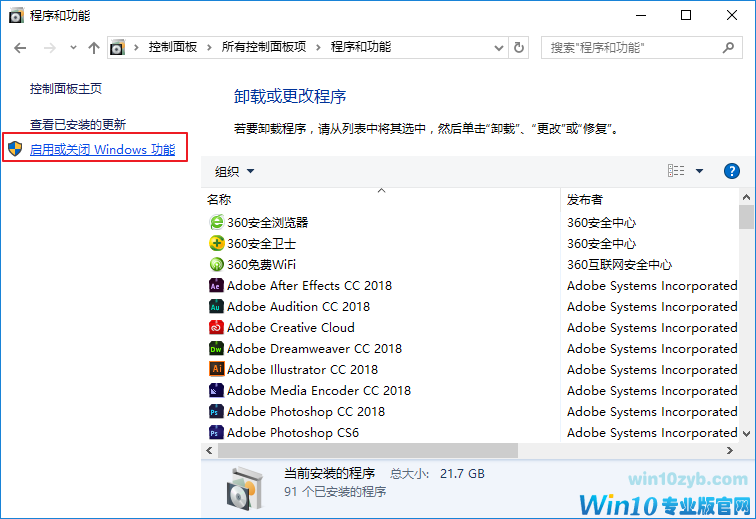The image size is (756, 519).
Task: Select the 360免费WiFi icon
Action: (x=216, y=264)
